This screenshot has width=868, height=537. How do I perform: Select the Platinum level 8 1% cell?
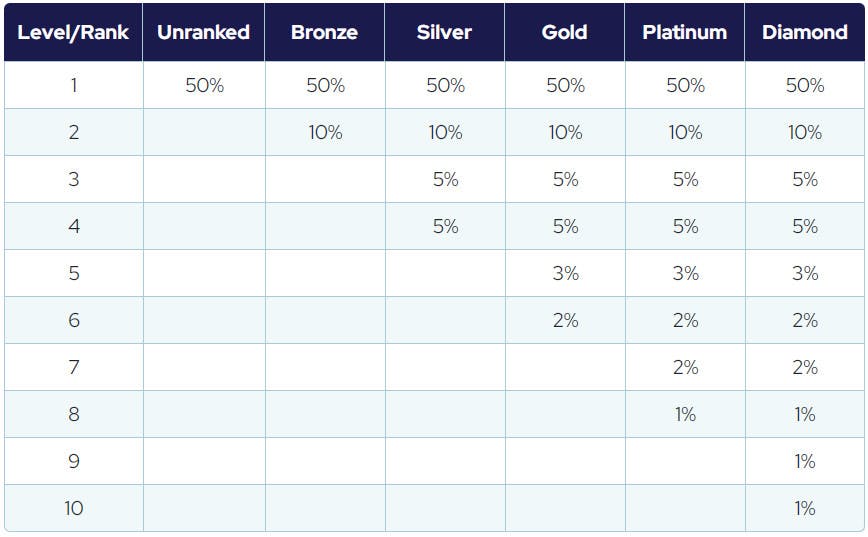pos(685,415)
